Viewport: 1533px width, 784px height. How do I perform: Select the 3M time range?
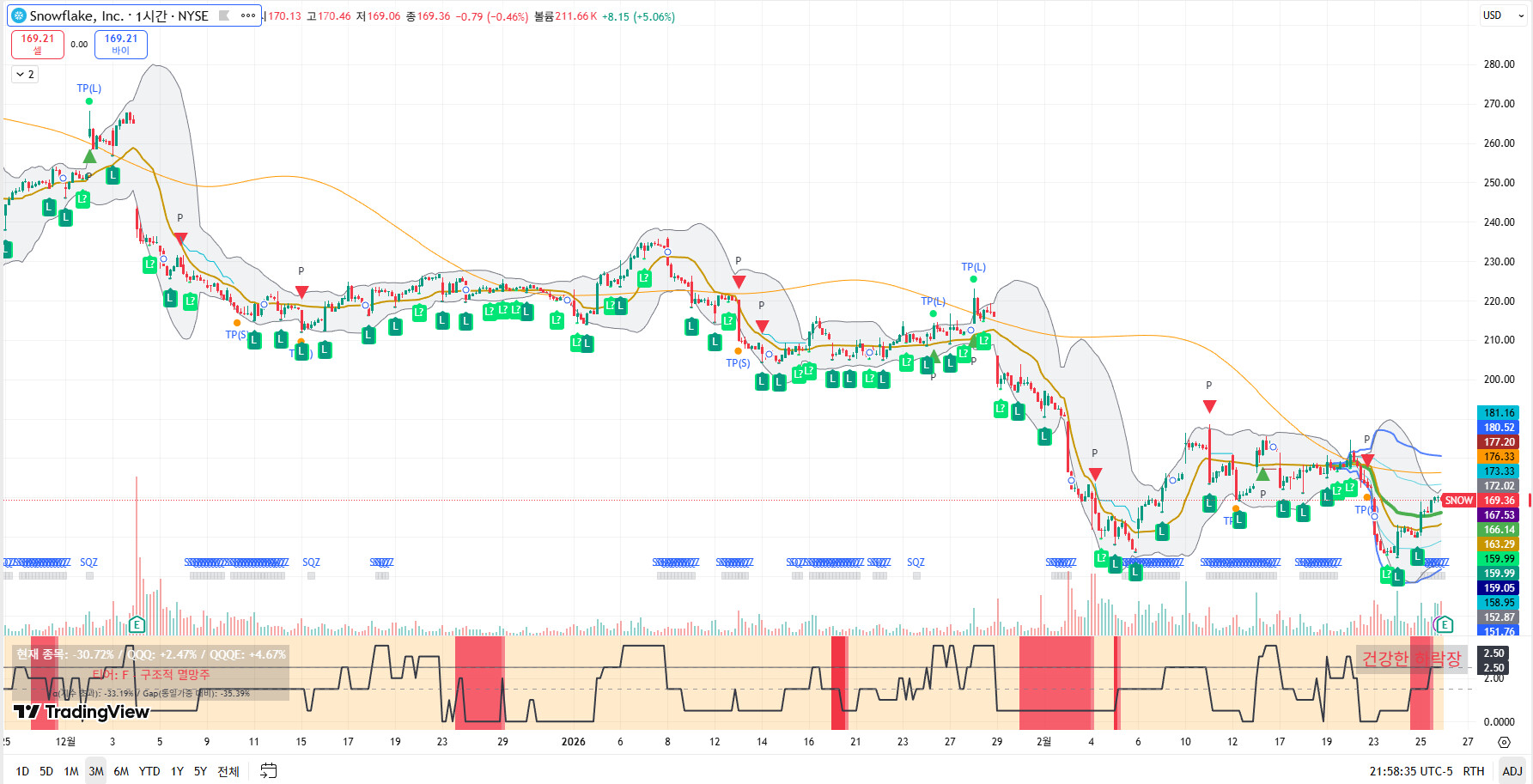(x=96, y=771)
